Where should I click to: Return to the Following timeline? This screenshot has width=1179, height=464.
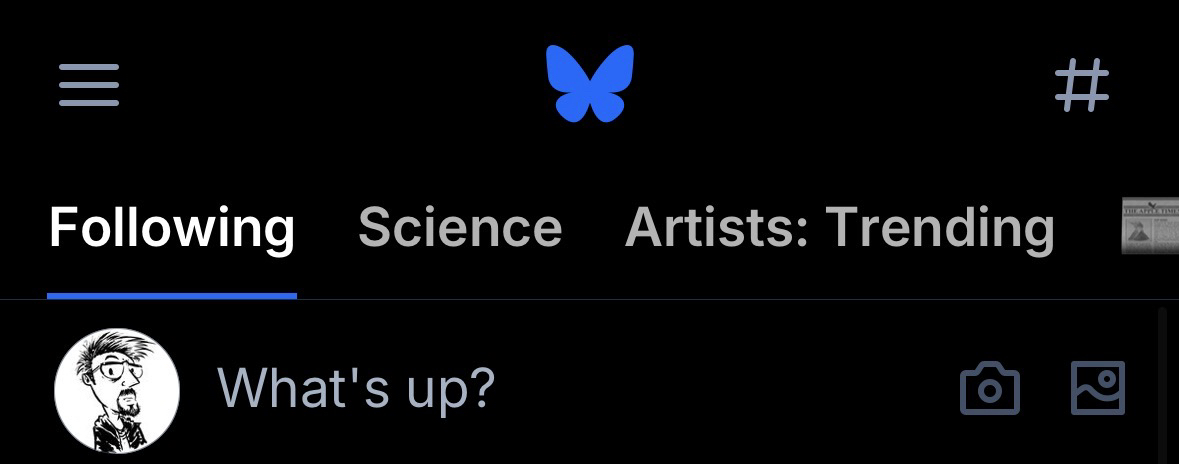(x=172, y=228)
